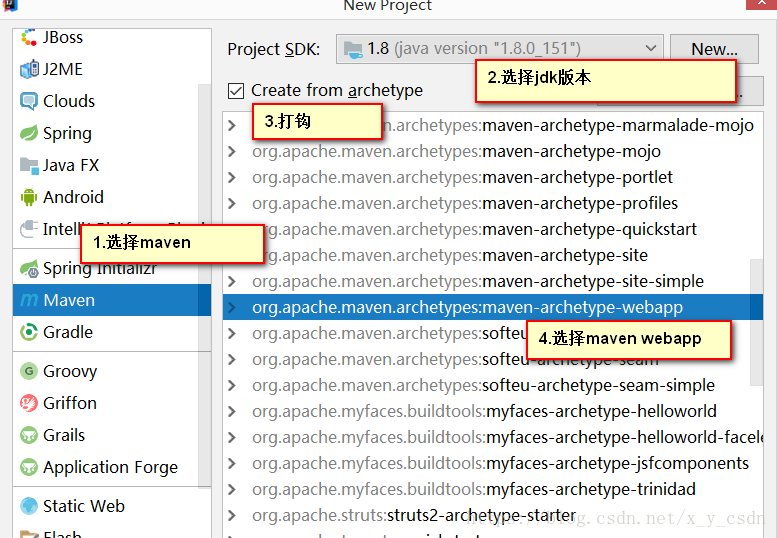The image size is (777, 538).
Task: Expand the maven-archetype-site-simple node
Action: (232, 281)
